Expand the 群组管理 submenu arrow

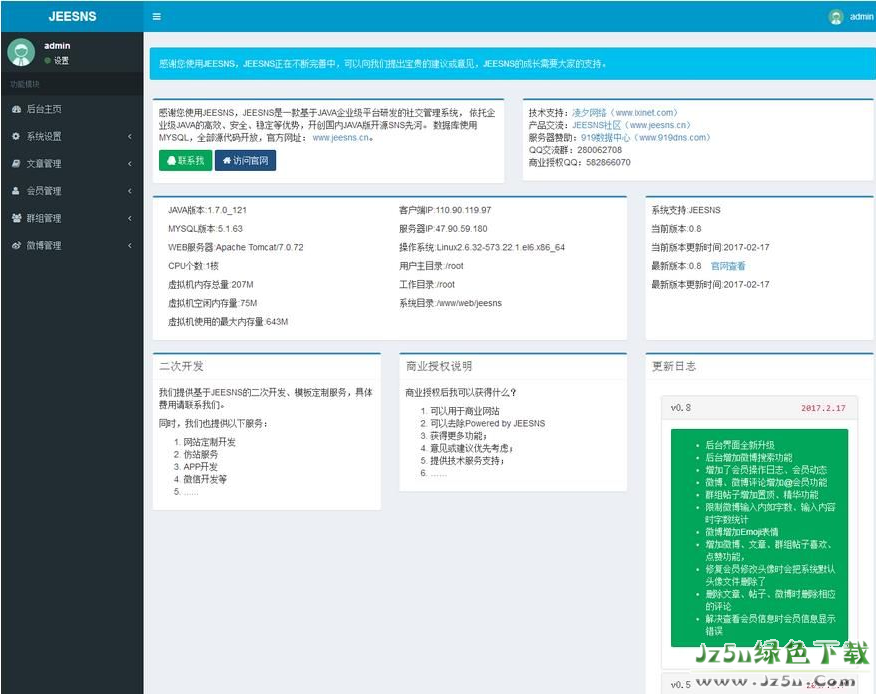[130, 218]
